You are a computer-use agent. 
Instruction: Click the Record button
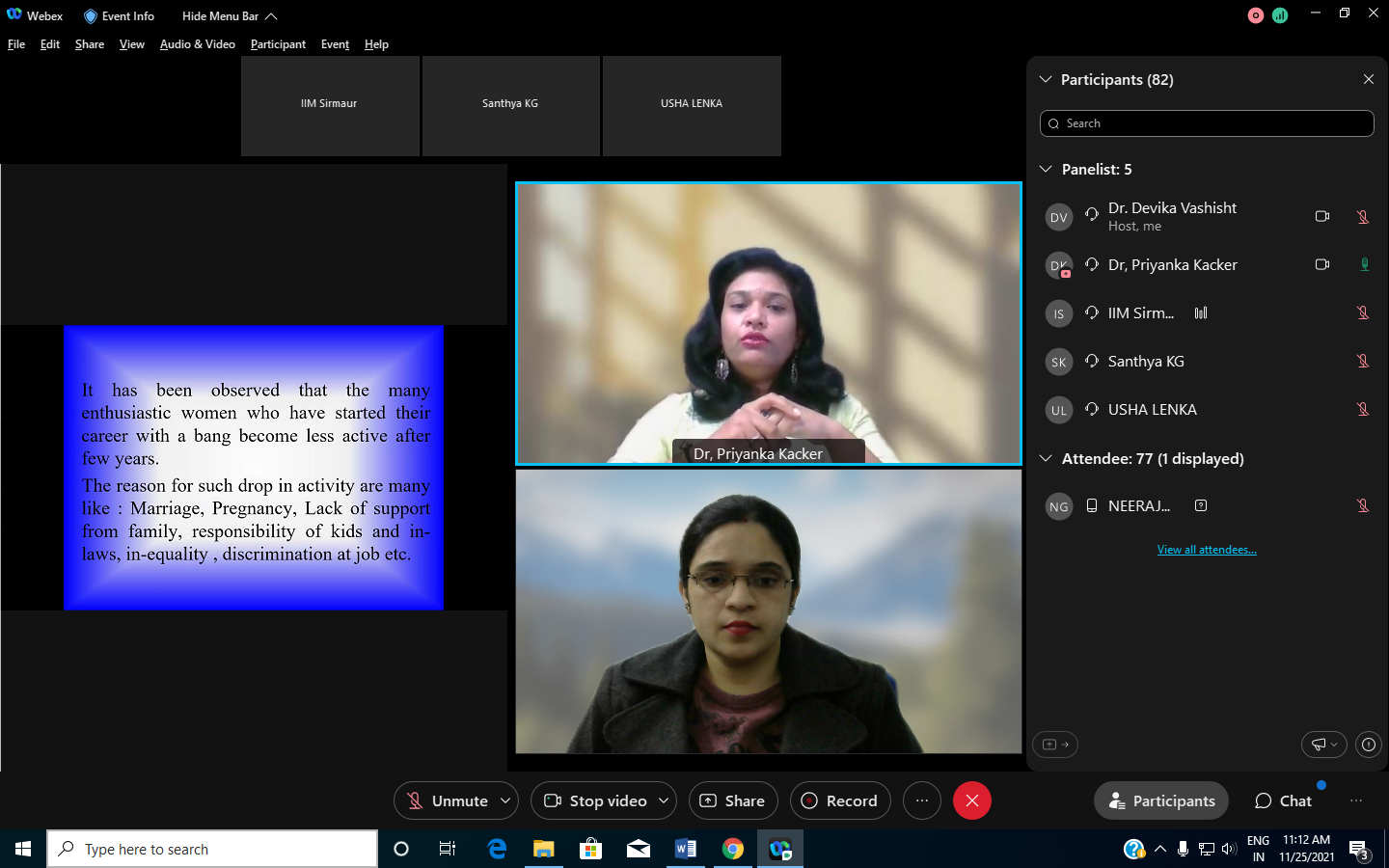point(840,800)
